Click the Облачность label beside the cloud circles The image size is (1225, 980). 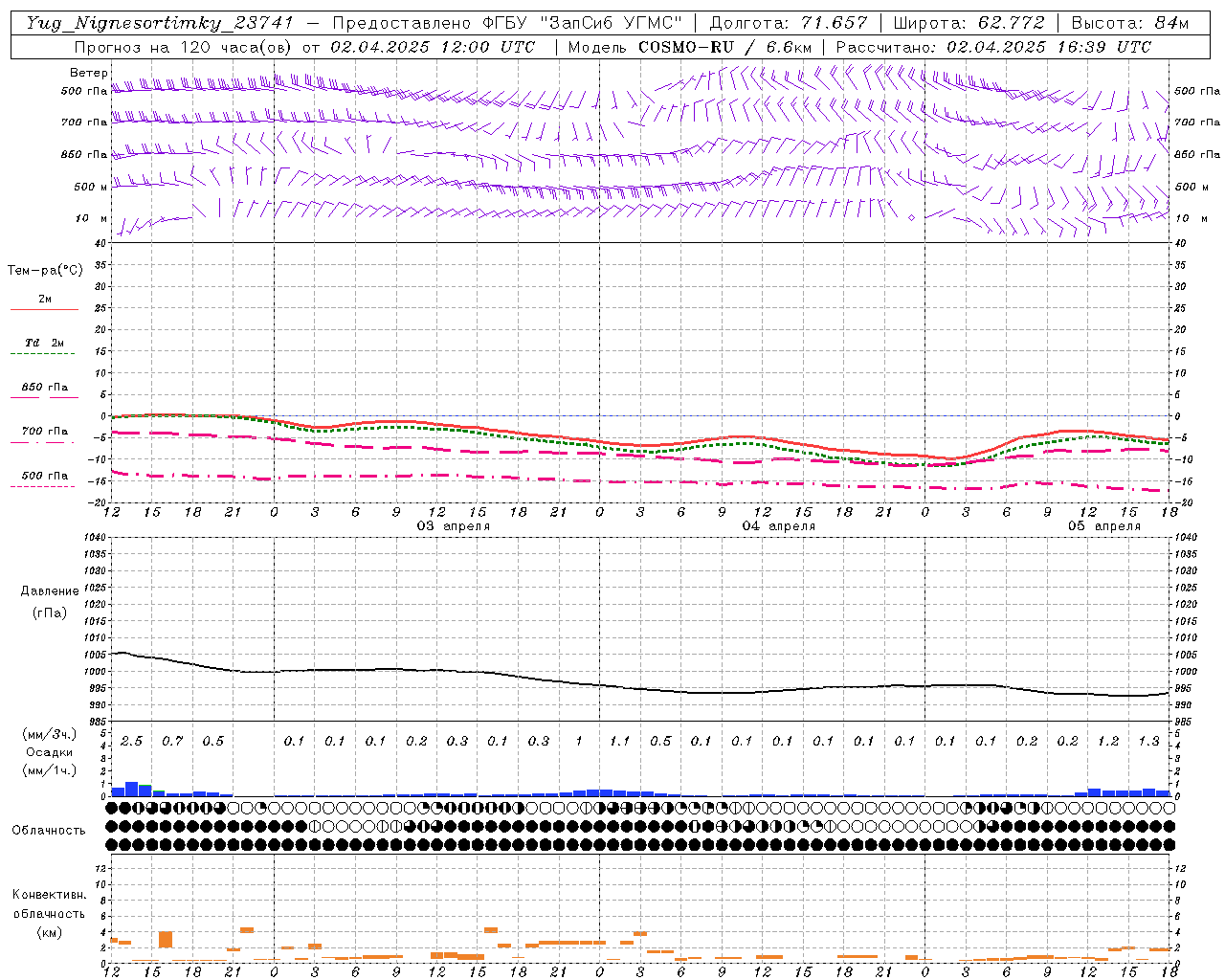(49, 830)
